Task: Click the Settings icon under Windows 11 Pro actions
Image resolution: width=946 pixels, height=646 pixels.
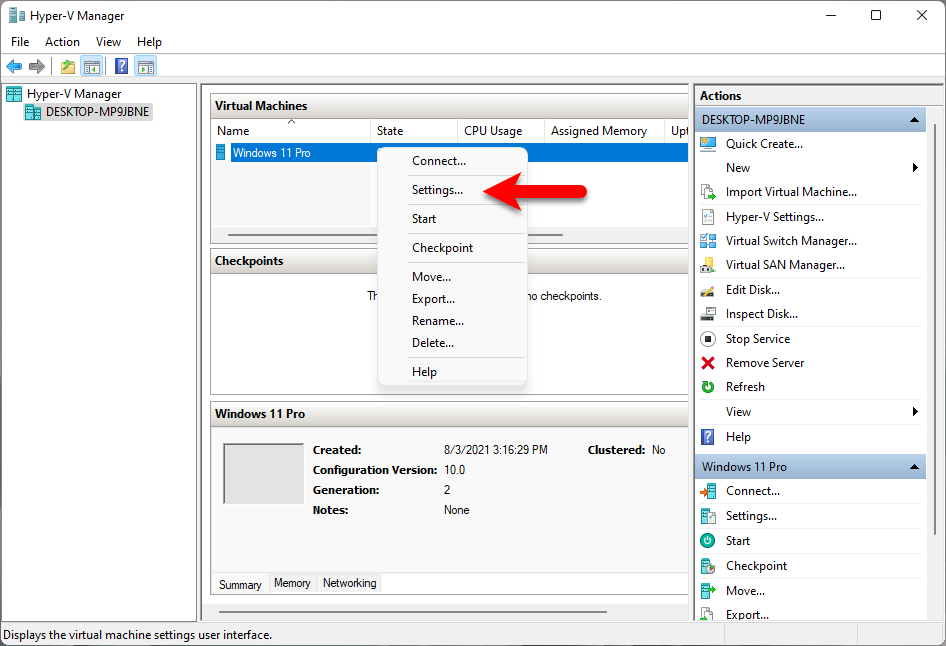Action: pyautogui.click(x=708, y=516)
